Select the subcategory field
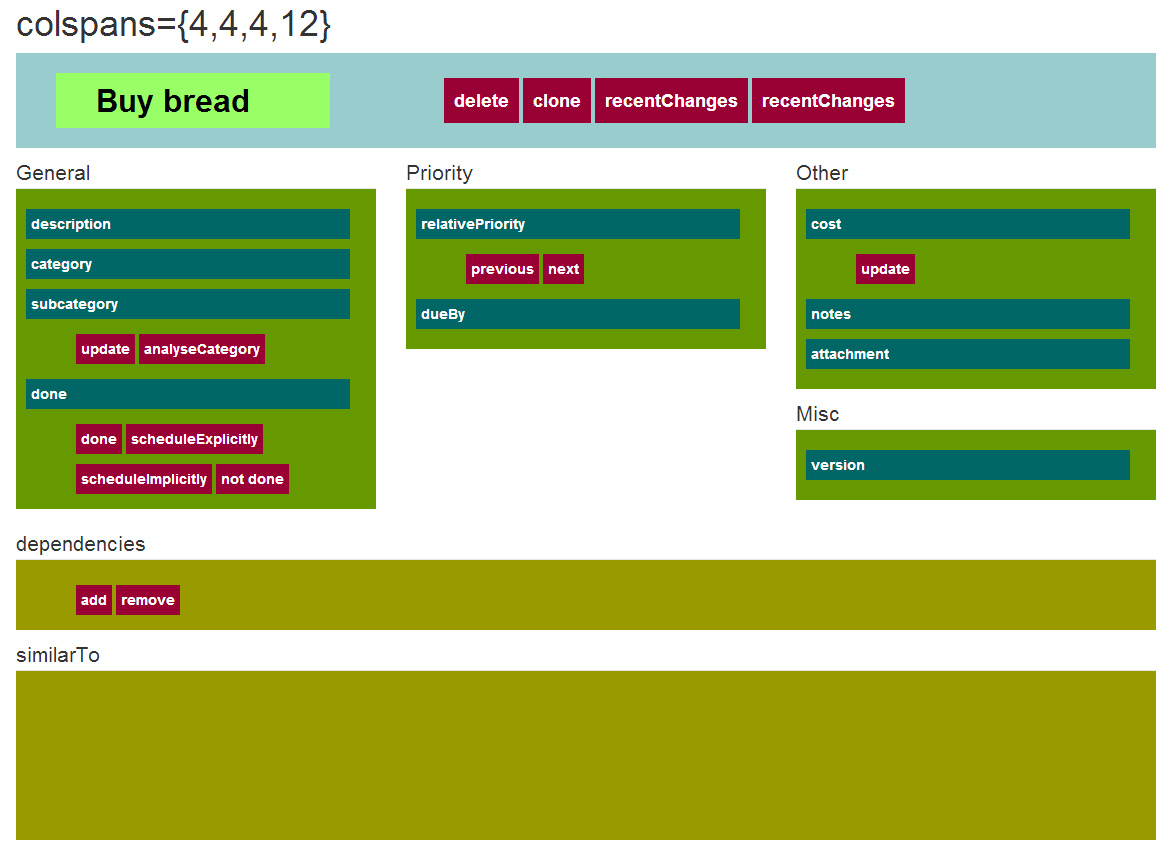The image size is (1172, 859). coord(188,304)
